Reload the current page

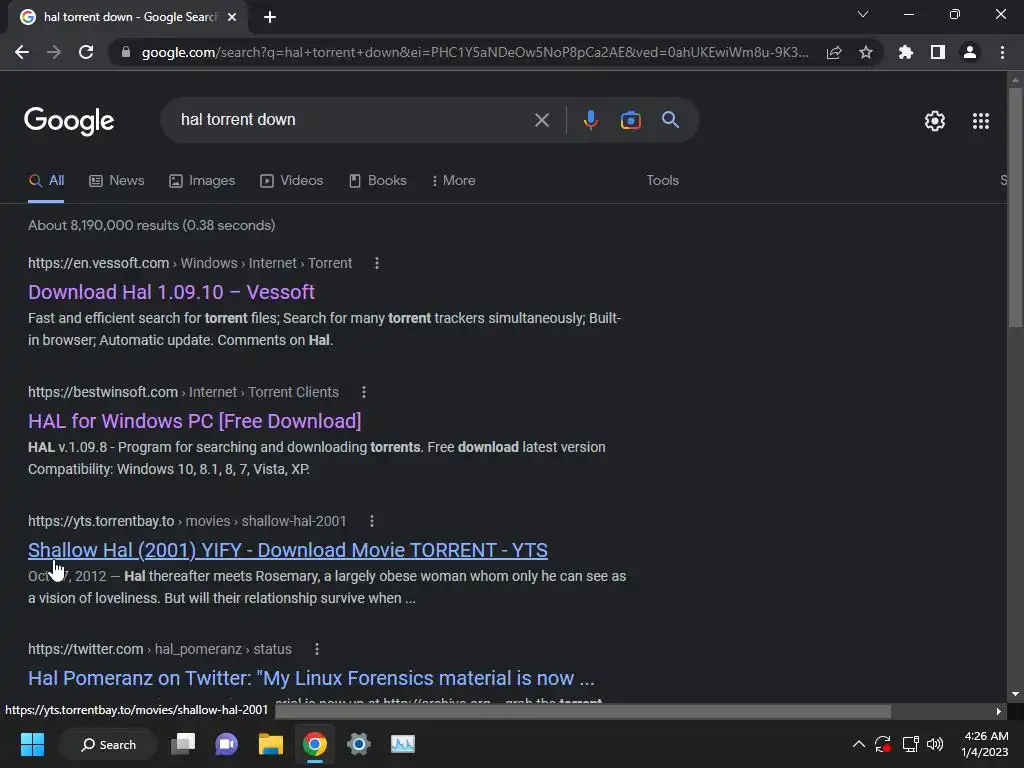86,52
